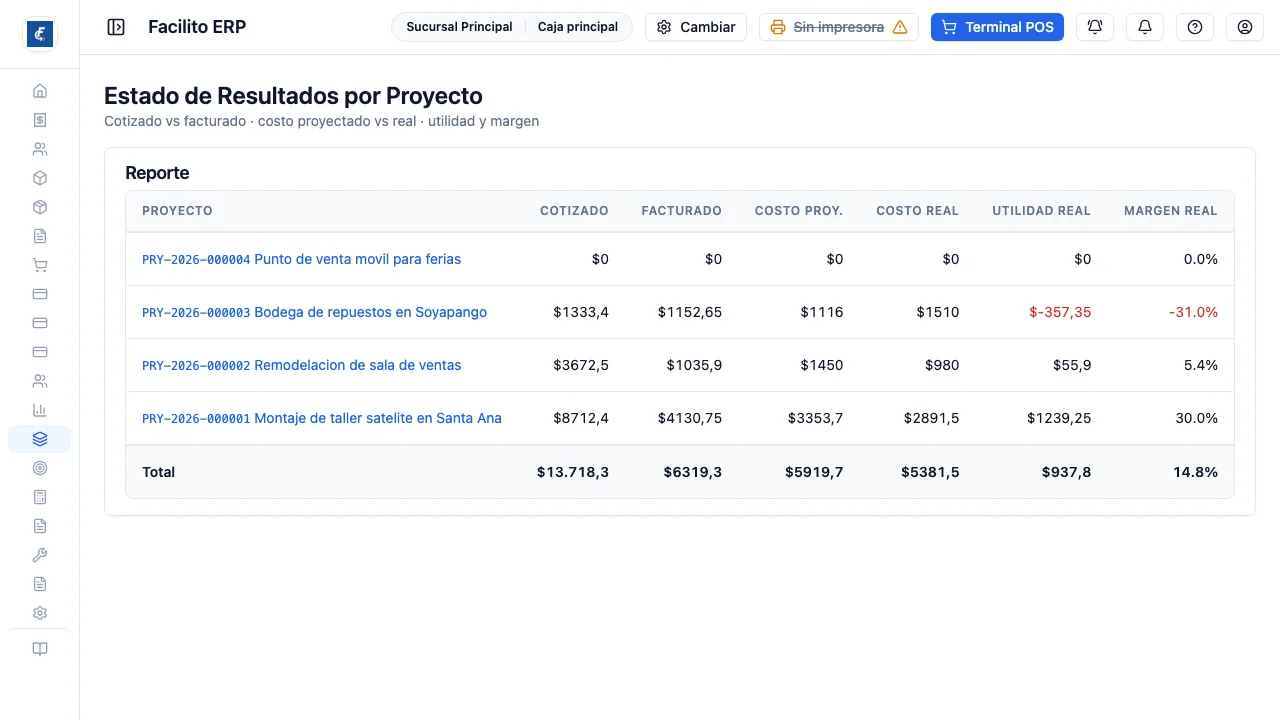Open help with the question mark icon
Screen dimensions: 1280x720
(1195, 27)
